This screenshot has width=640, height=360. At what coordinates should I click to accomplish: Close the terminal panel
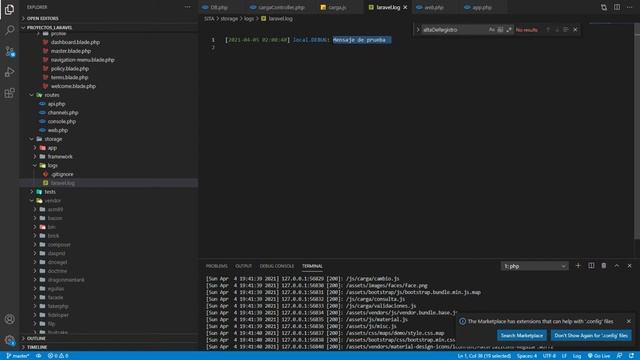[629, 266]
